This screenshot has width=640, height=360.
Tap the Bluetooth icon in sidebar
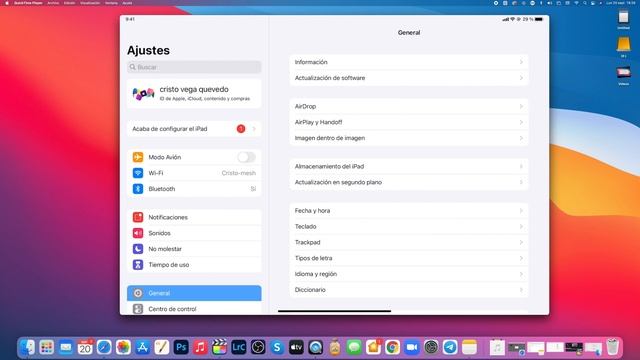point(138,189)
